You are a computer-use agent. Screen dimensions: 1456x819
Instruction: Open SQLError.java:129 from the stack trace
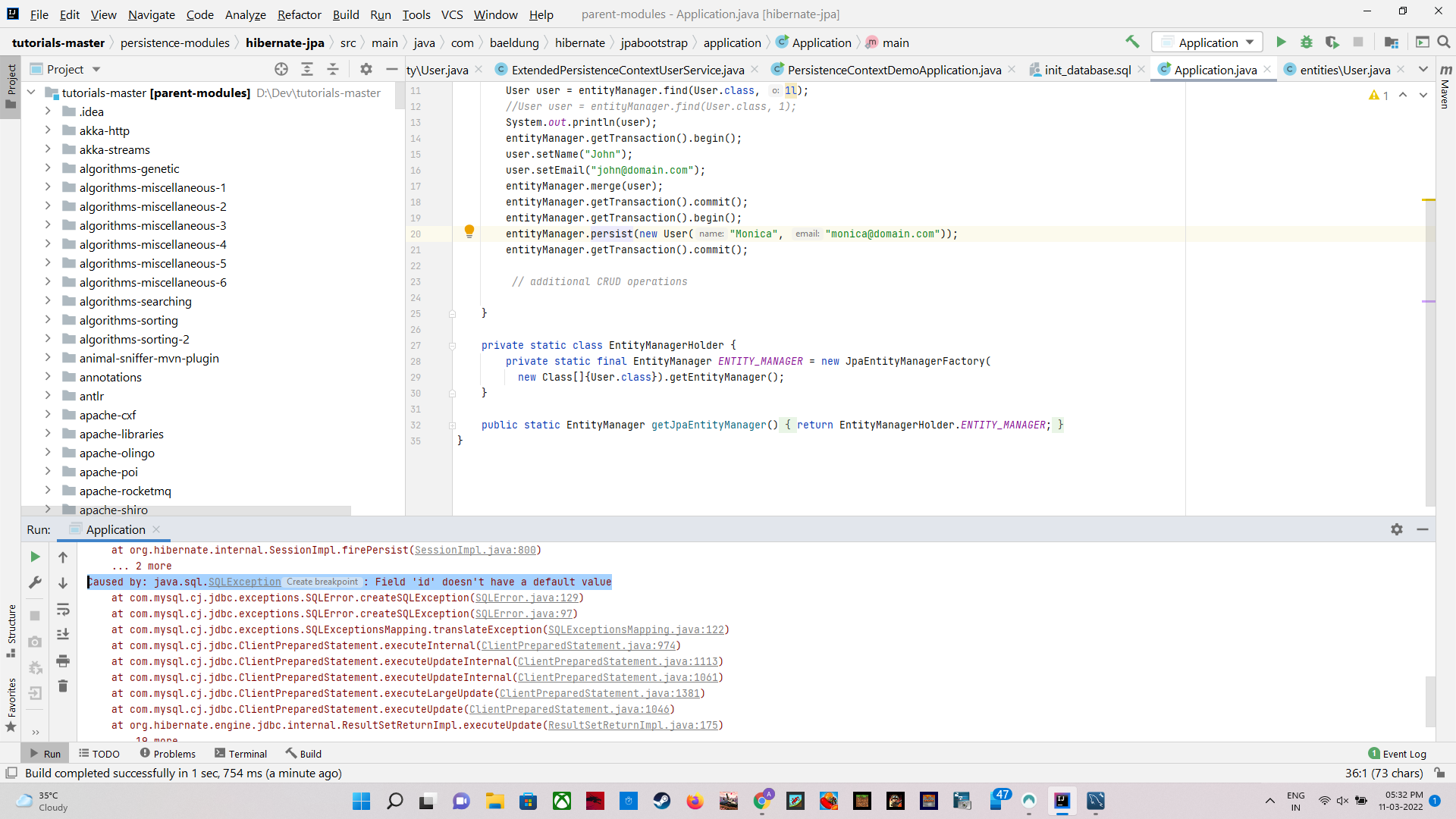point(528,598)
